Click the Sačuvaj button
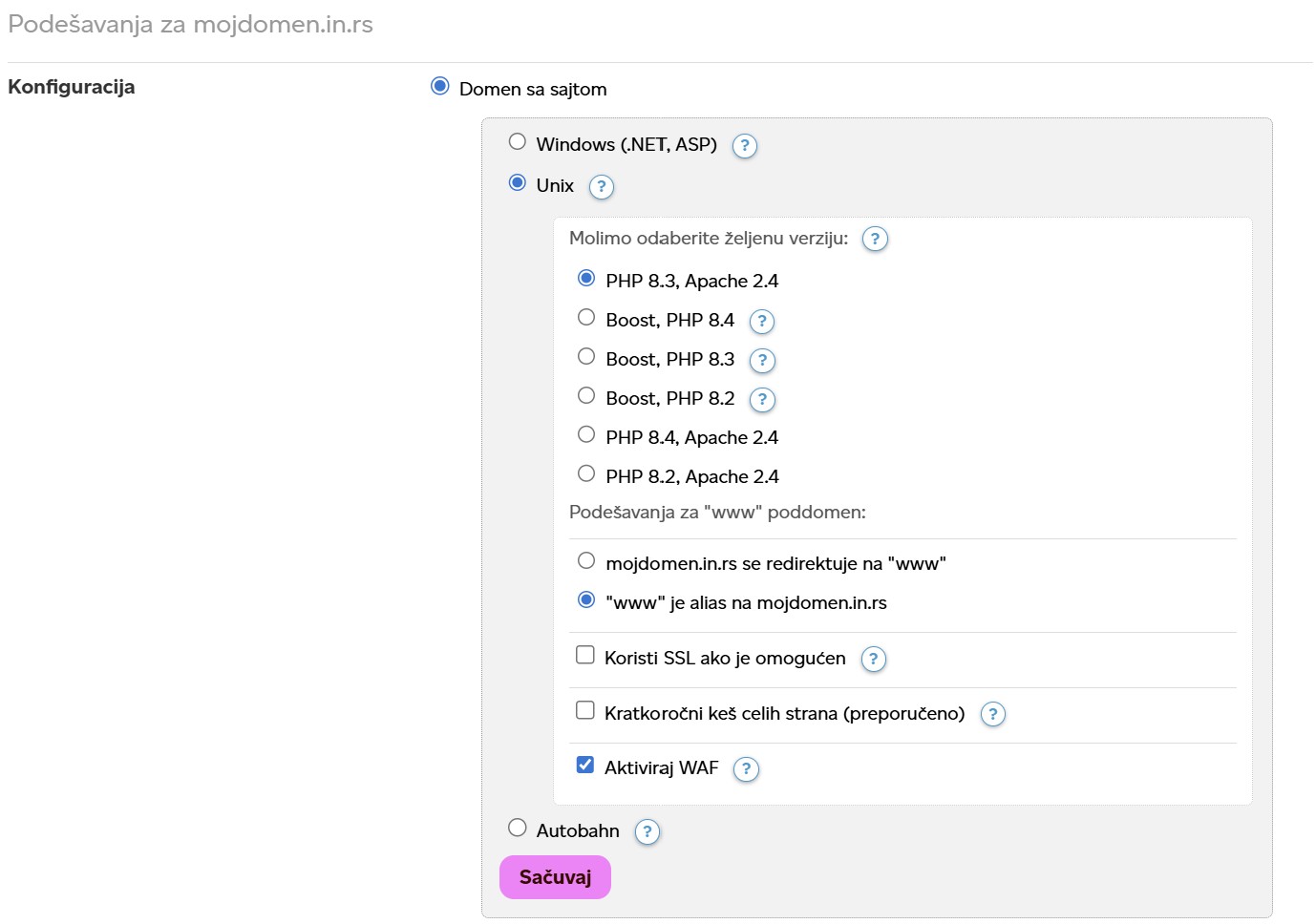This screenshot has width=1316, height=924. 555,877
